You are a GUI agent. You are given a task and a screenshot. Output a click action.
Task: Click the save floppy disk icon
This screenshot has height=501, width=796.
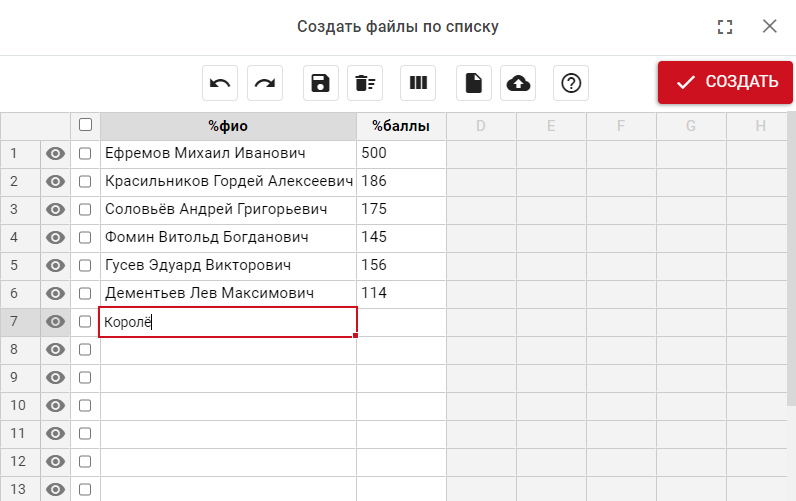tap(321, 83)
